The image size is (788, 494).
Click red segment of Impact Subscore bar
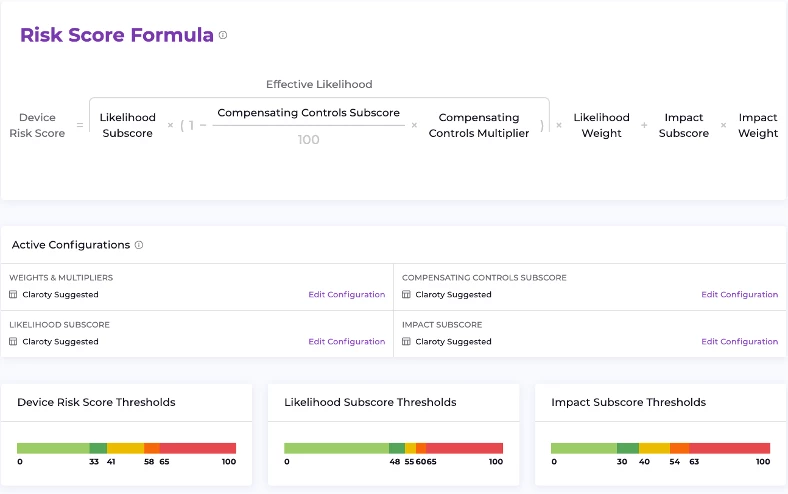pos(729,448)
